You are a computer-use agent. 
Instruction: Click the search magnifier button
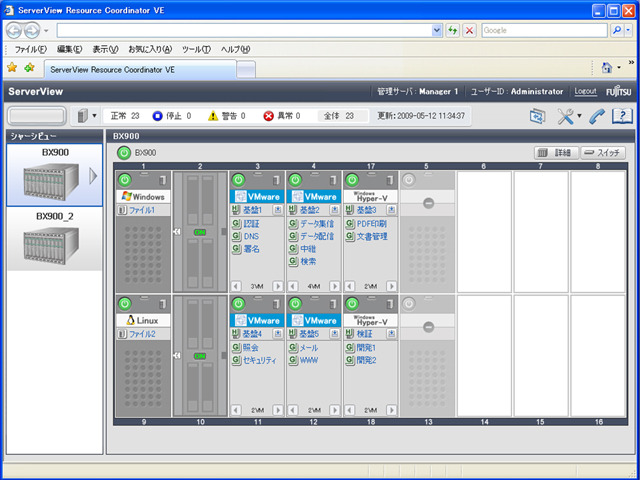[x=617, y=30]
